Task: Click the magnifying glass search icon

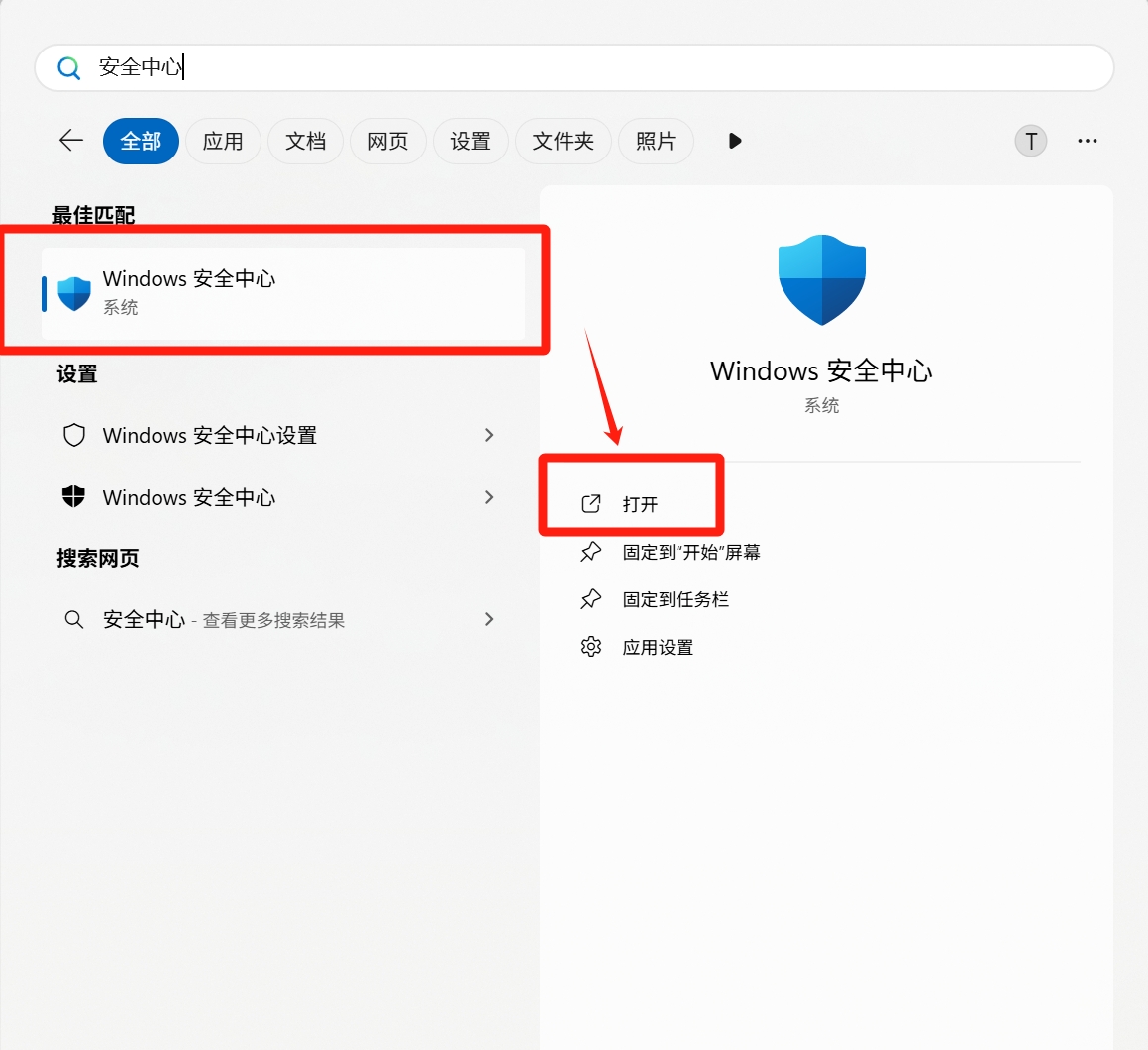Action: tap(68, 67)
